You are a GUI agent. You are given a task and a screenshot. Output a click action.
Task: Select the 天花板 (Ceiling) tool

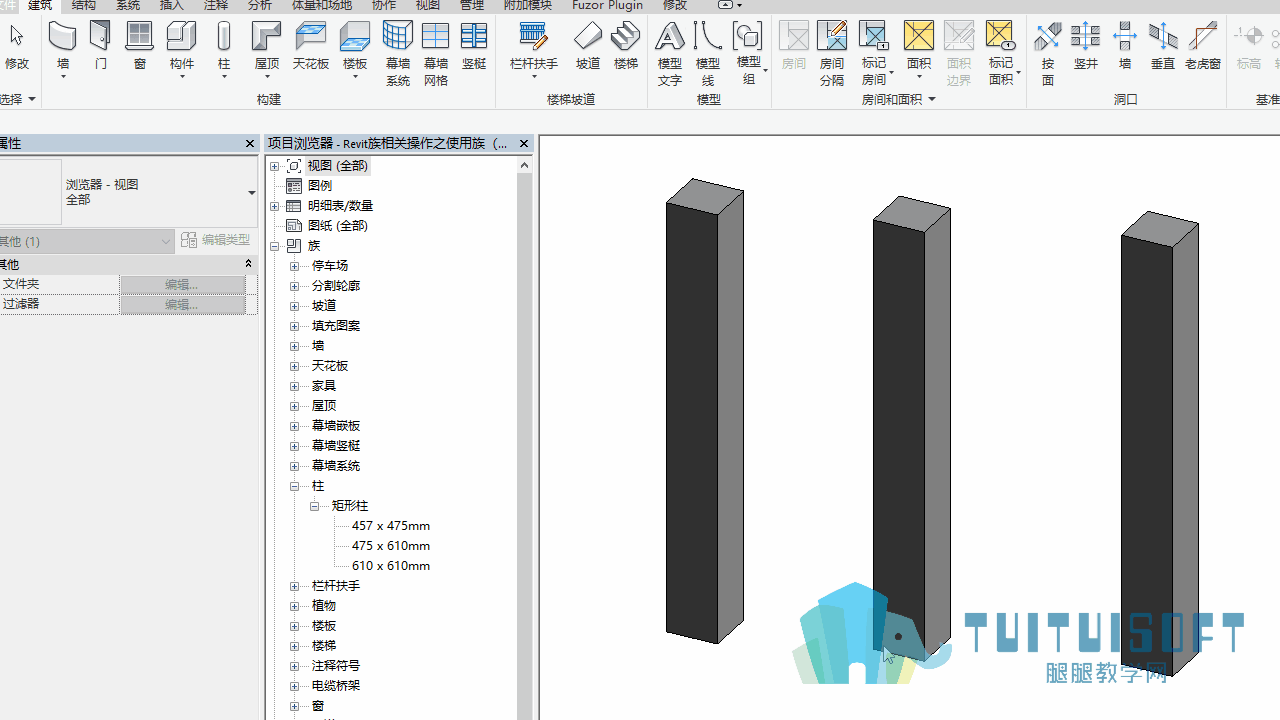pos(311,47)
